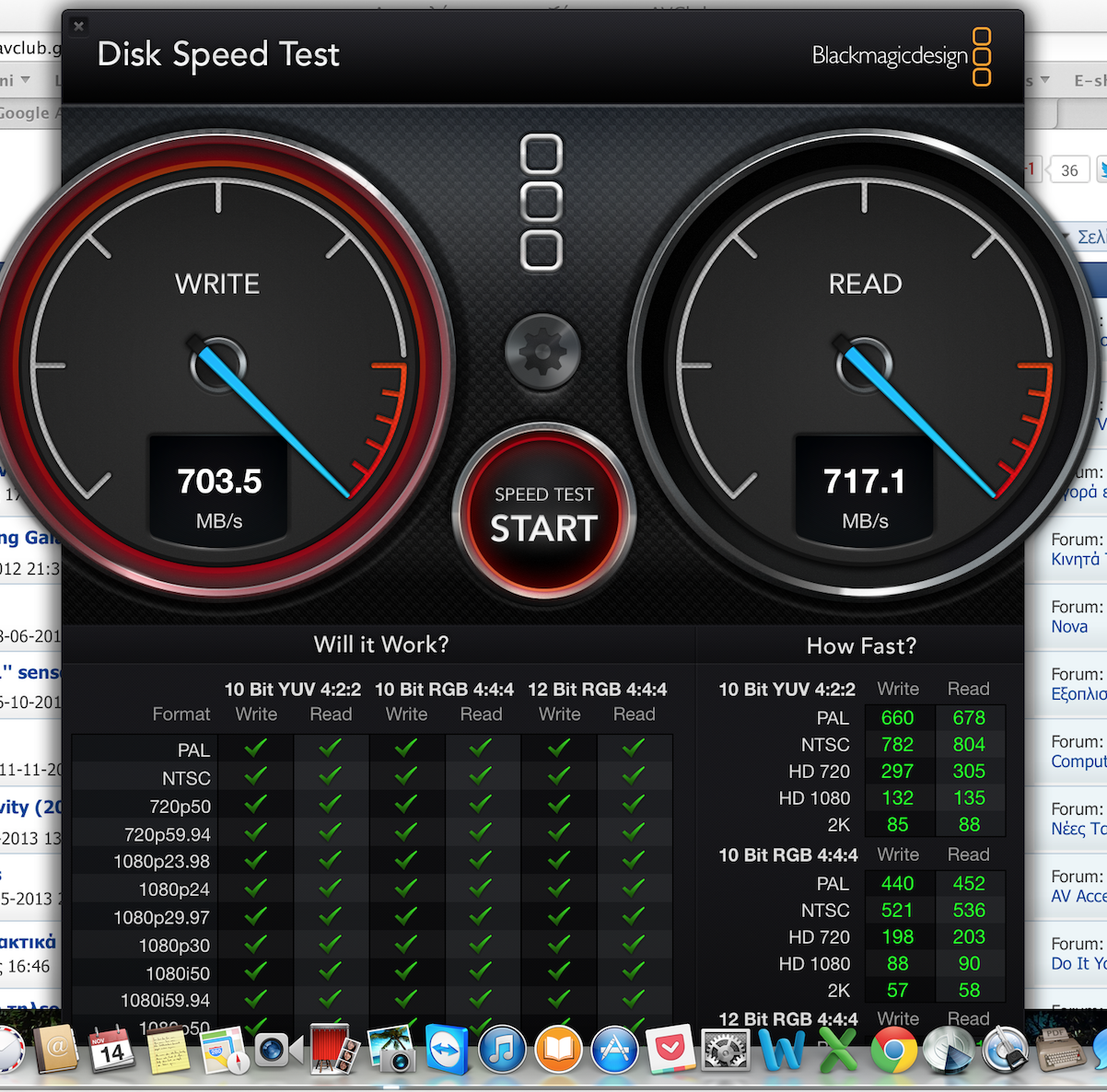Screen dimensions: 1107x1092
Task: Select the 720p50 format row label
Action: point(181,807)
